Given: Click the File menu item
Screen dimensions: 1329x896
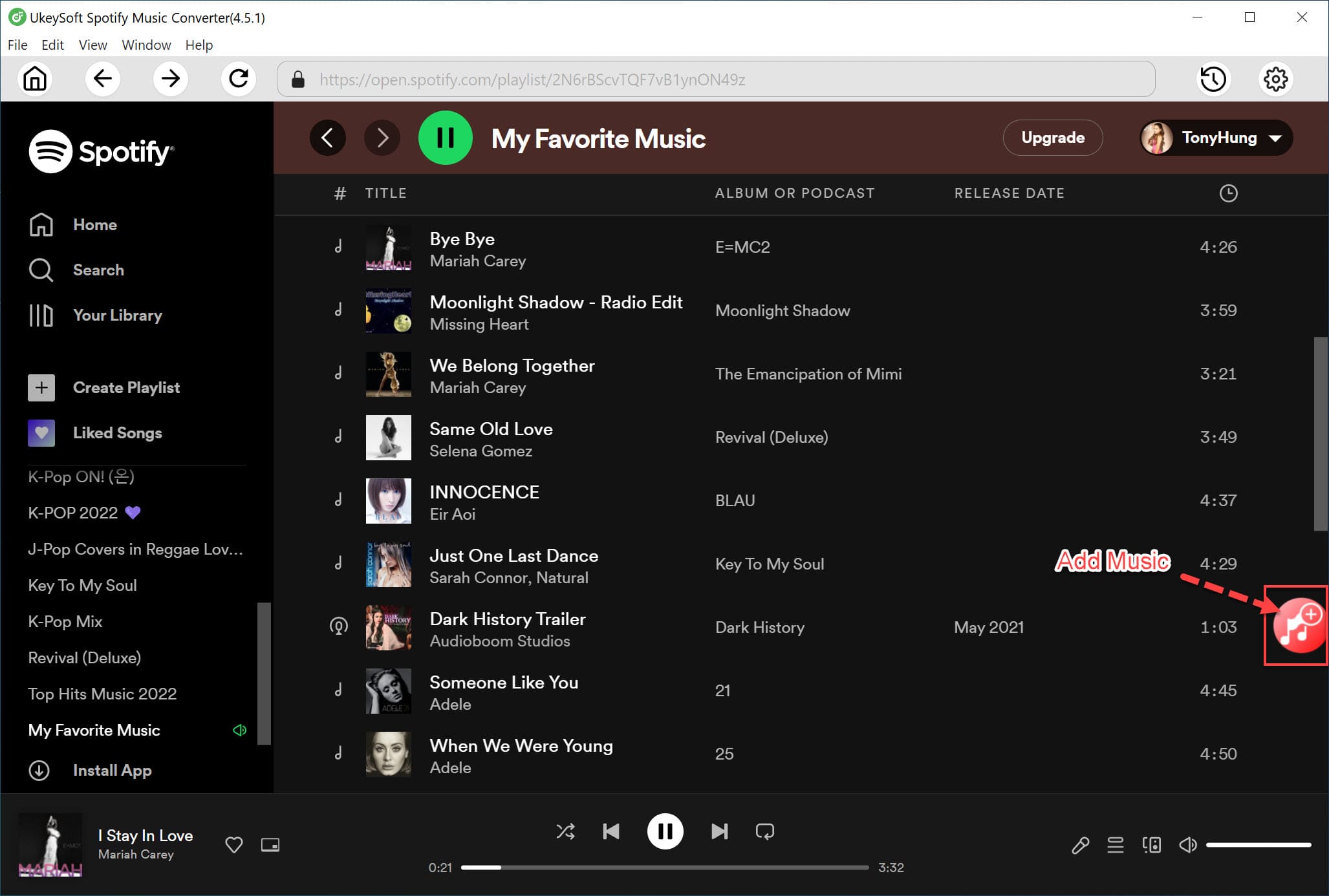Looking at the screenshot, I should pos(17,44).
